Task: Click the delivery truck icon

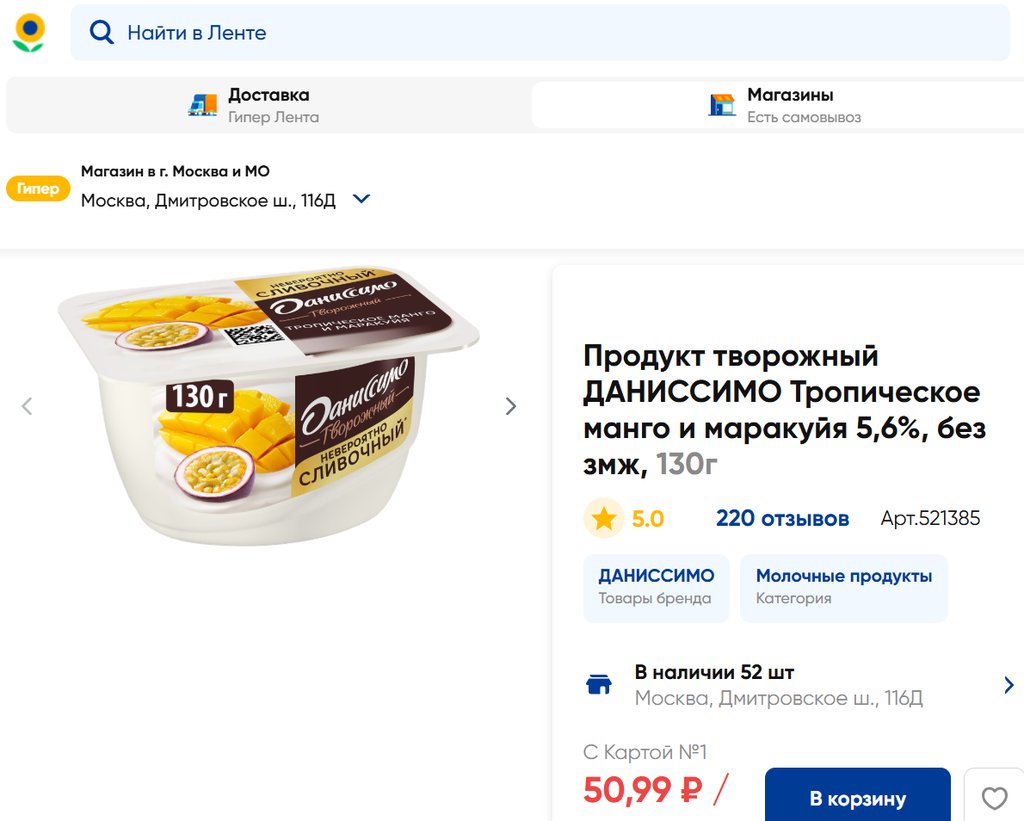Action: (x=203, y=105)
